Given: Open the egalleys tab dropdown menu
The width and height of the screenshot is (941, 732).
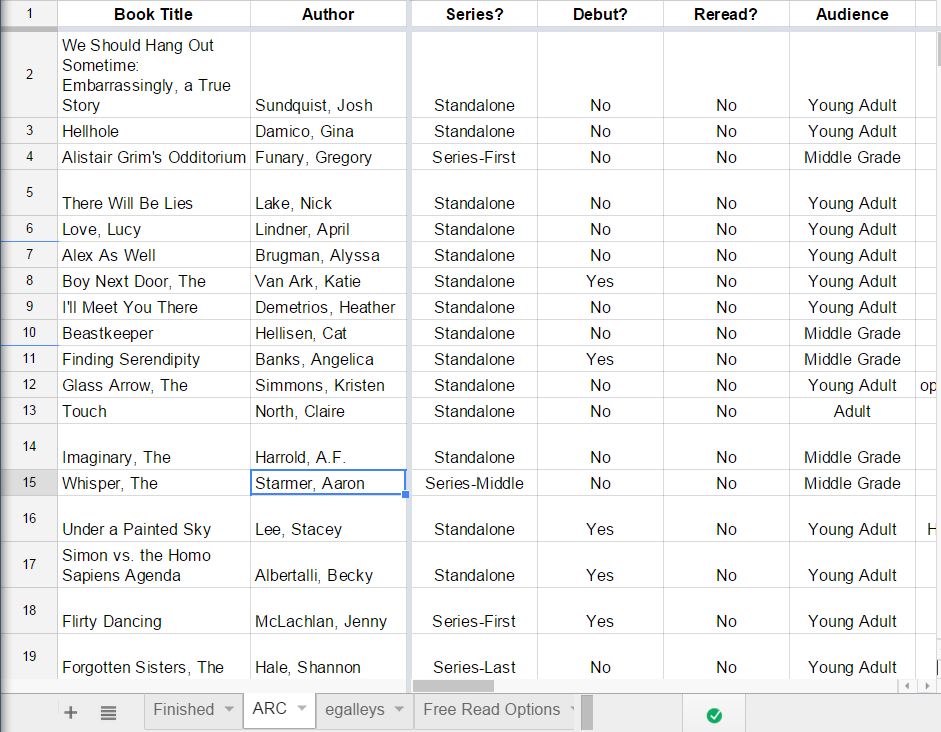Looking at the screenshot, I should coord(398,712).
